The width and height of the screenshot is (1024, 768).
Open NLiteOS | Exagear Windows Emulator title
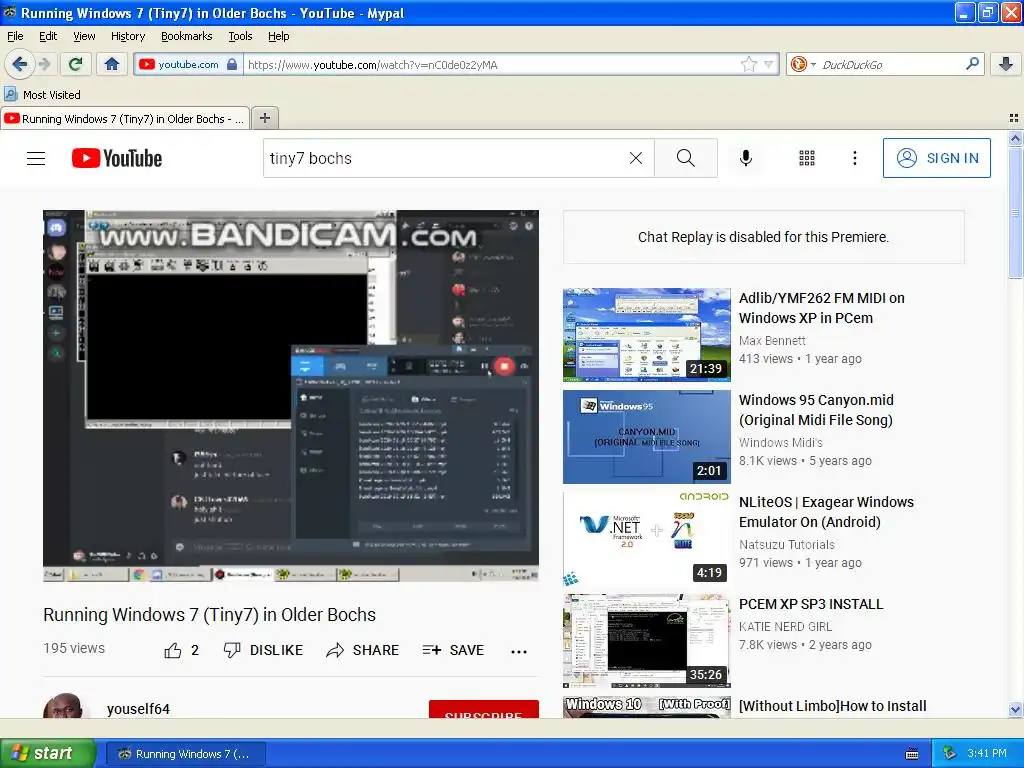click(x=826, y=512)
